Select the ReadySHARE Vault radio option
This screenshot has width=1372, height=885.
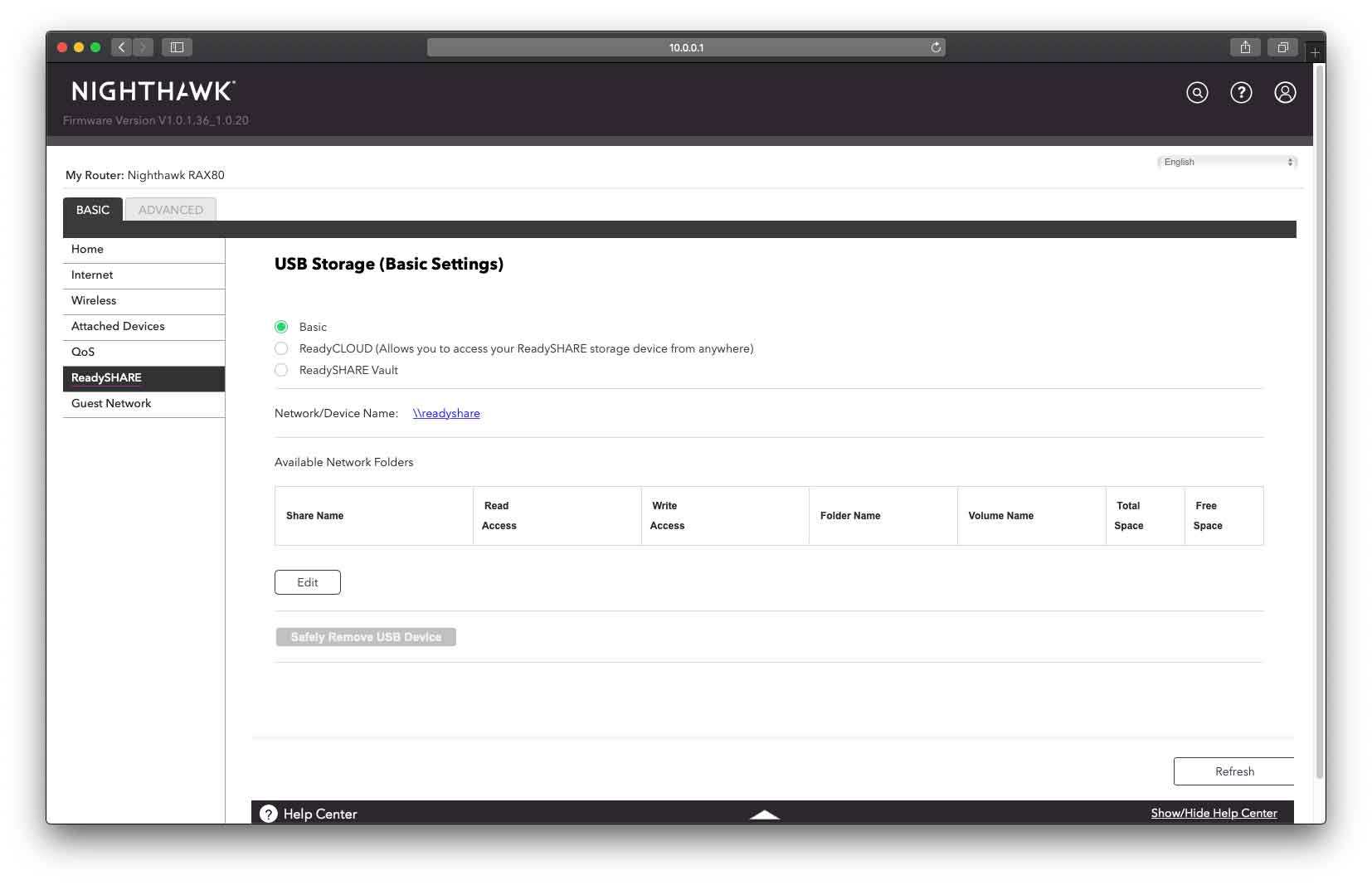click(281, 370)
